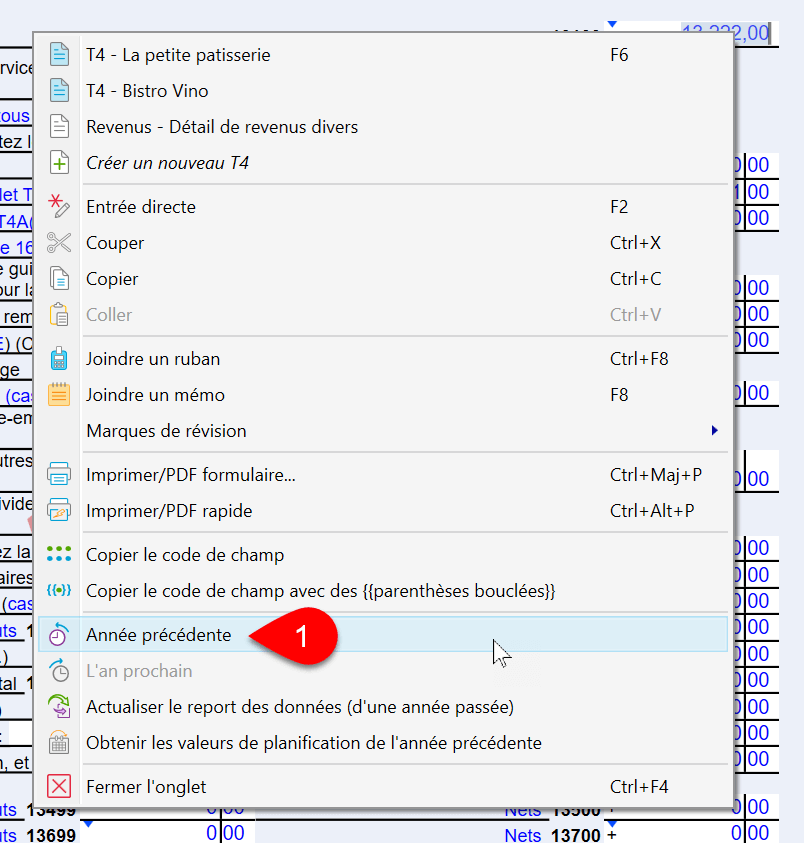Click the Revenus detail document icon
804x843 pixels.
click(59, 126)
